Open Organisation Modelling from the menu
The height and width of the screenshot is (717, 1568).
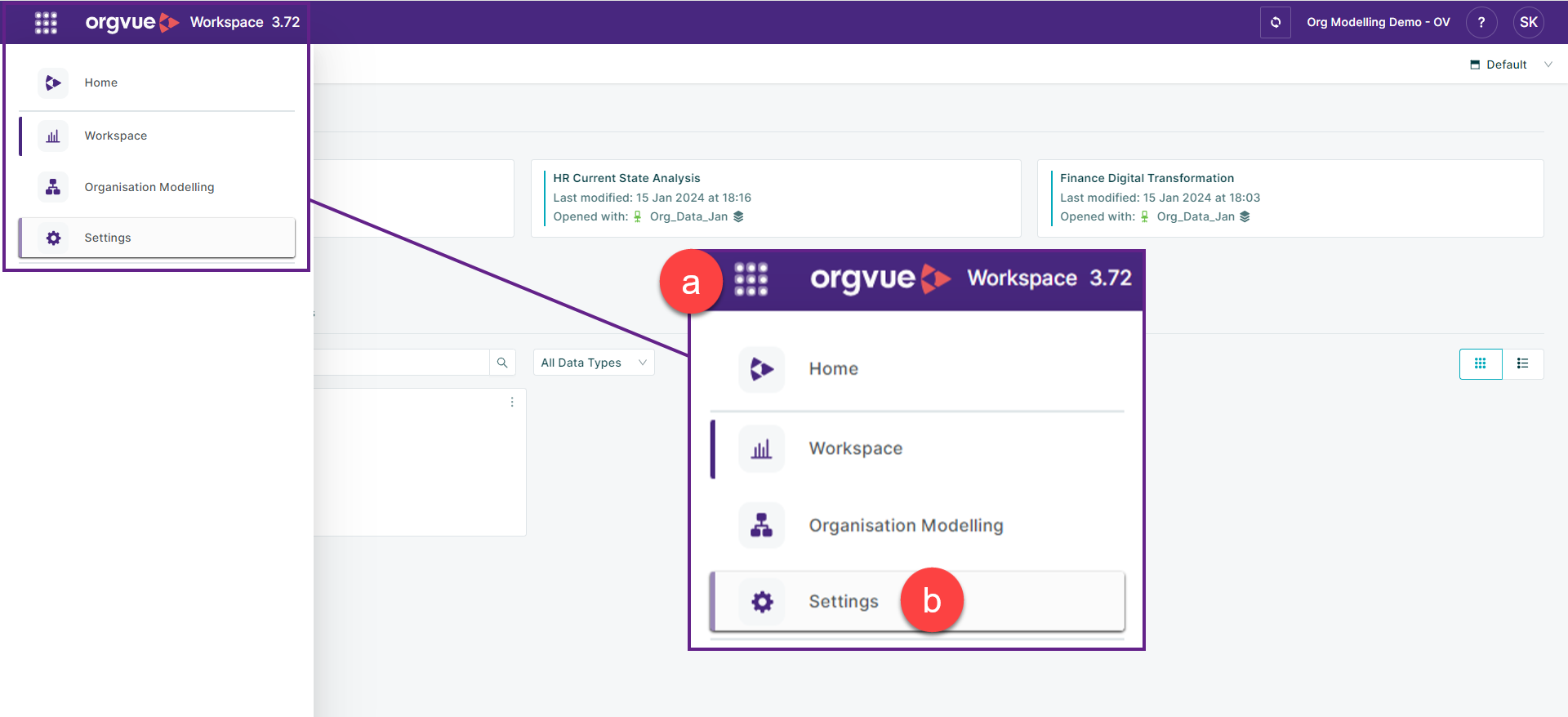pyautogui.click(x=157, y=187)
